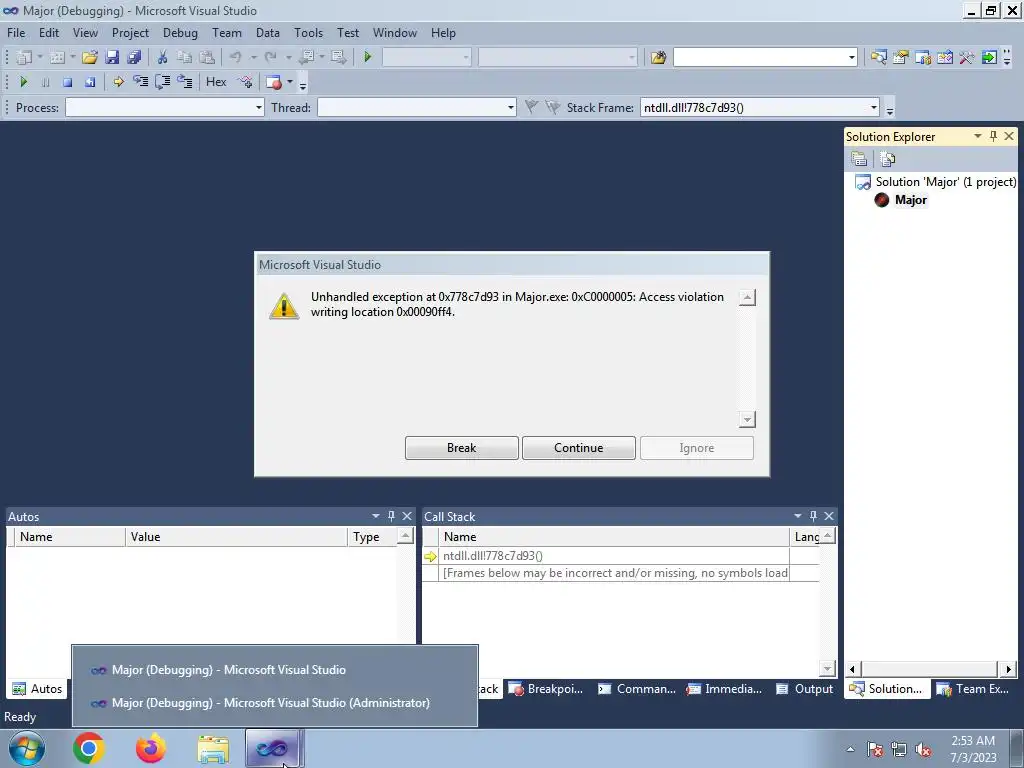Toggle auto-hide pin on Call Stack panel
The image size is (1024, 768).
pyautogui.click(x=813, y=516)
